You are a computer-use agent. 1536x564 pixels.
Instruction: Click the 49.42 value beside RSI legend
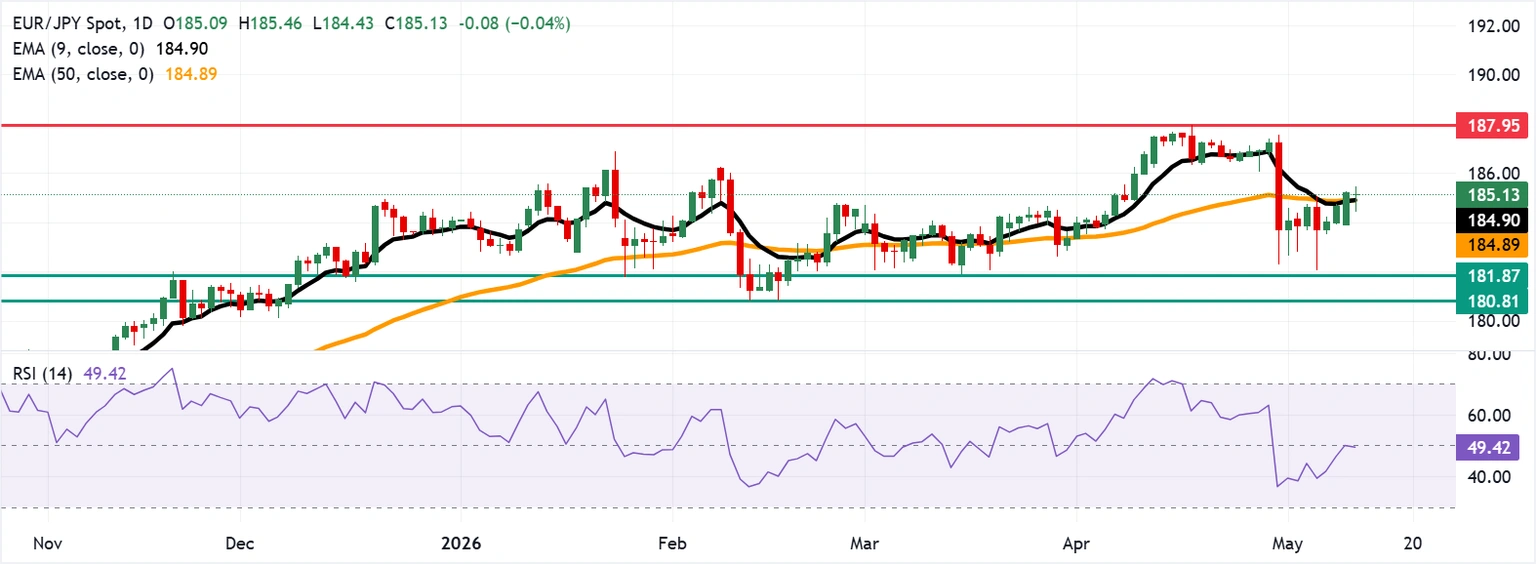pyautogui.click(x=105, y=374)
